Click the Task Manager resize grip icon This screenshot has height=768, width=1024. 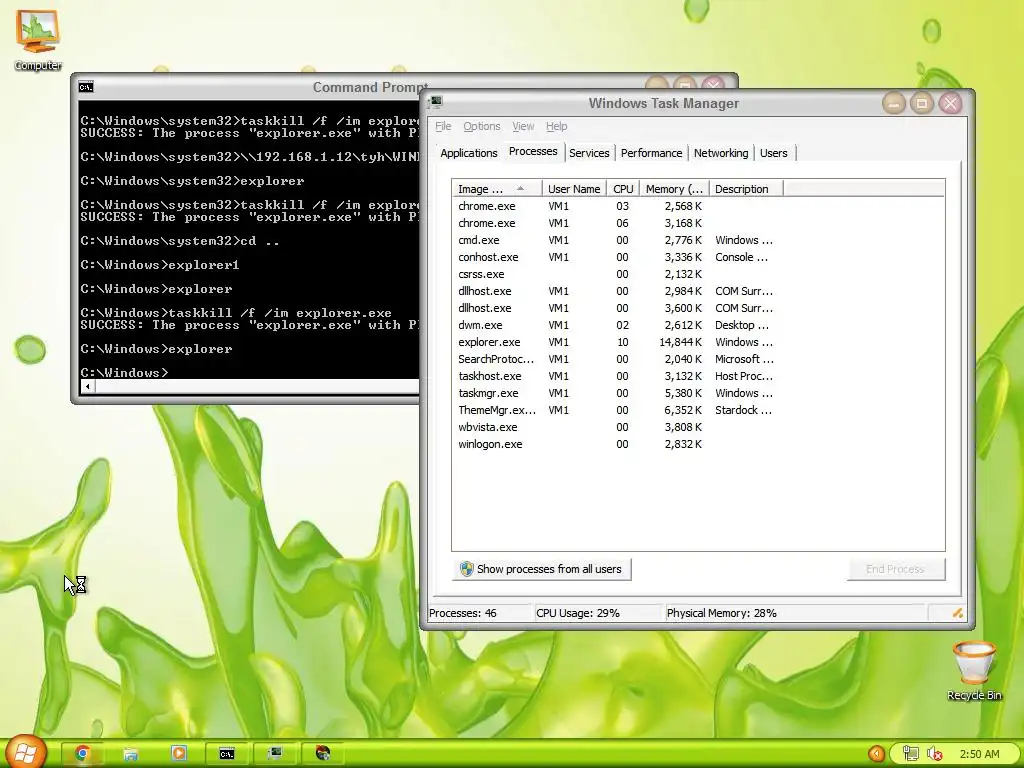coord(957,613)
